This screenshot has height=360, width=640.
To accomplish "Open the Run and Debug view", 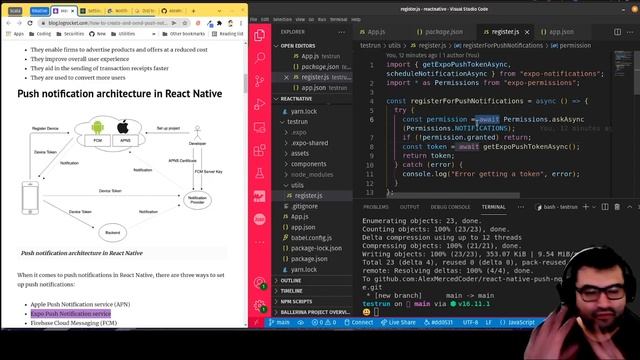I will pyautogui.click(x=260, y=104).
